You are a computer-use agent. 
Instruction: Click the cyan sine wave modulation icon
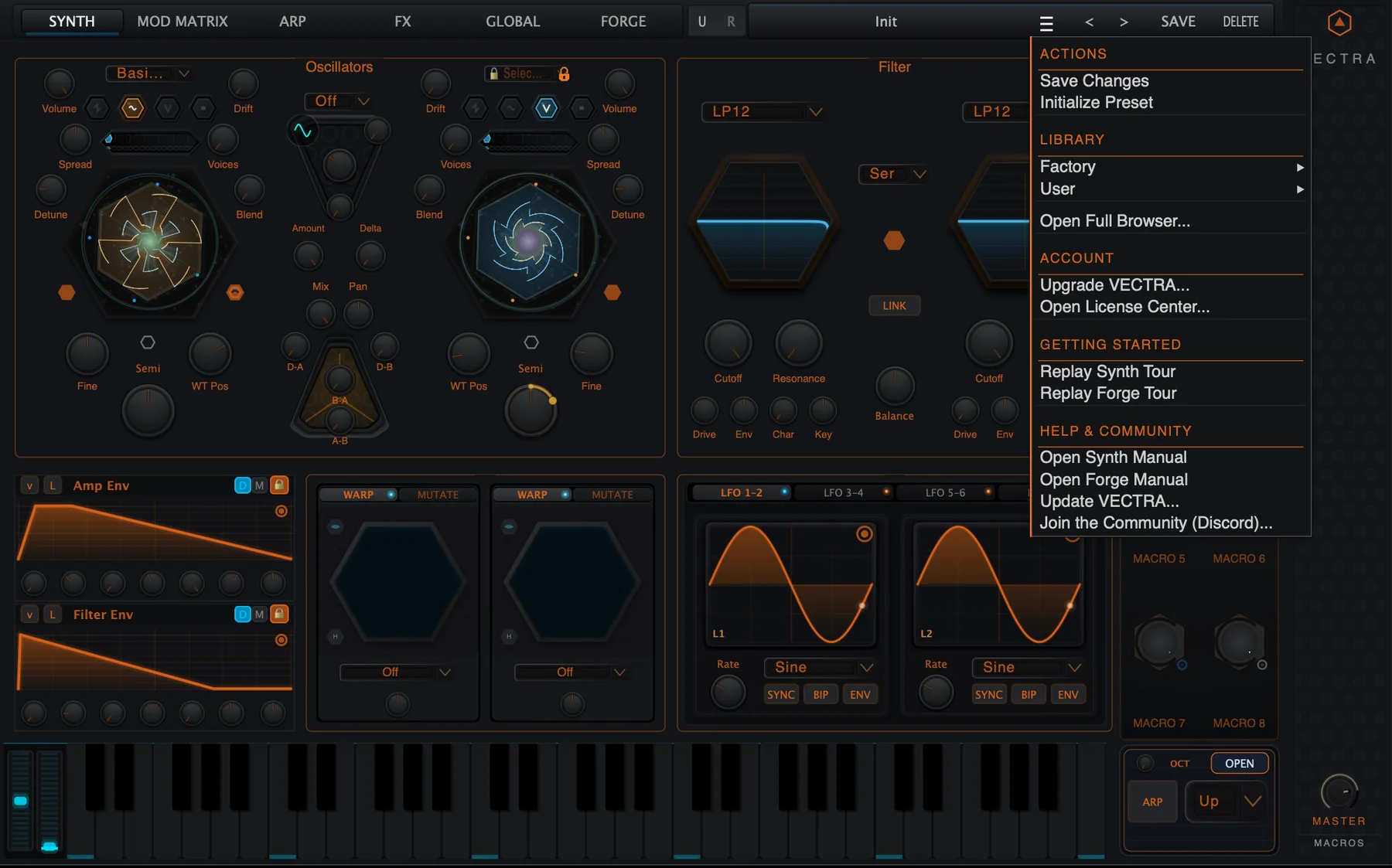302,131
